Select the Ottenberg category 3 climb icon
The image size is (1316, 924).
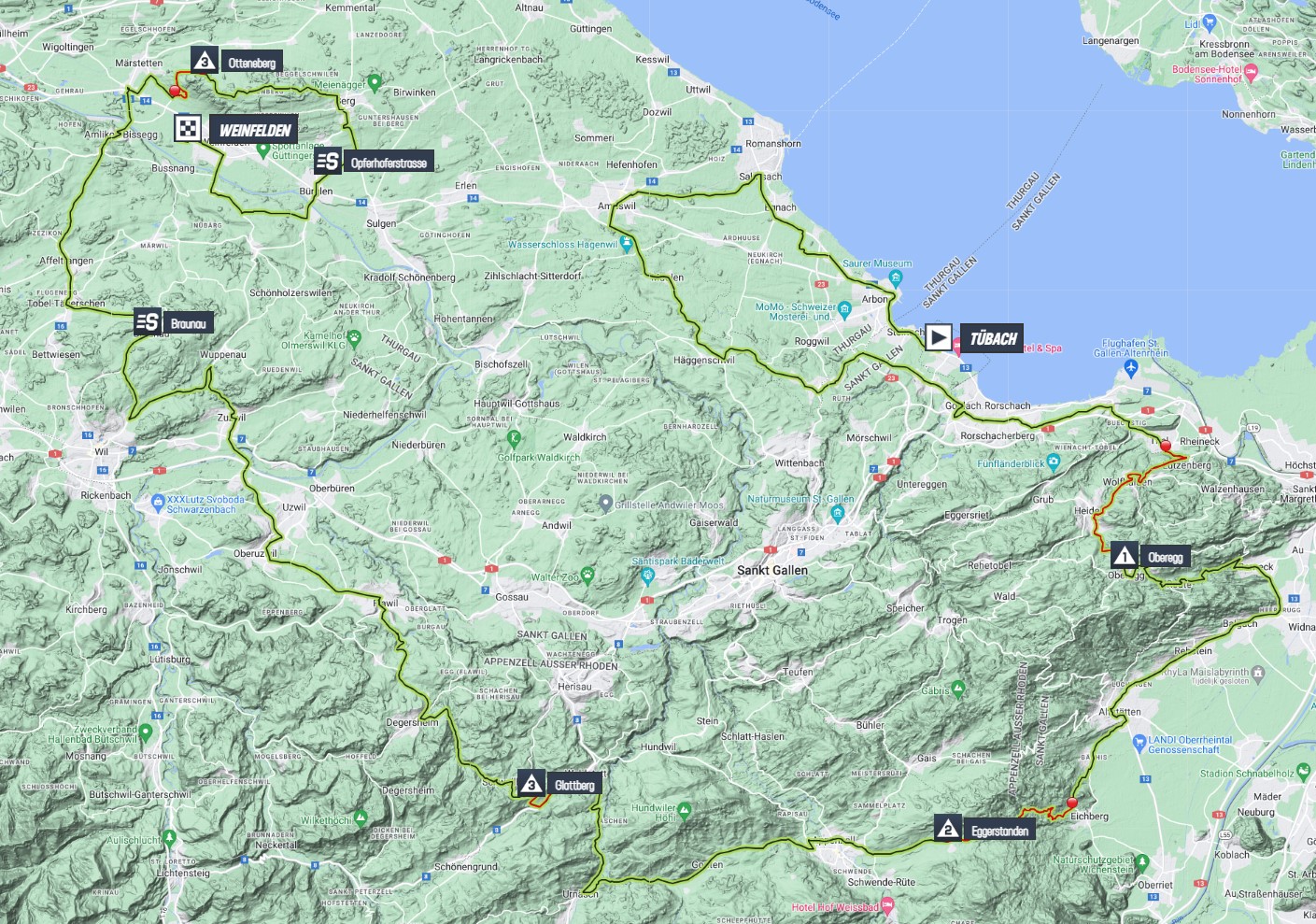(x=205, y=62)
